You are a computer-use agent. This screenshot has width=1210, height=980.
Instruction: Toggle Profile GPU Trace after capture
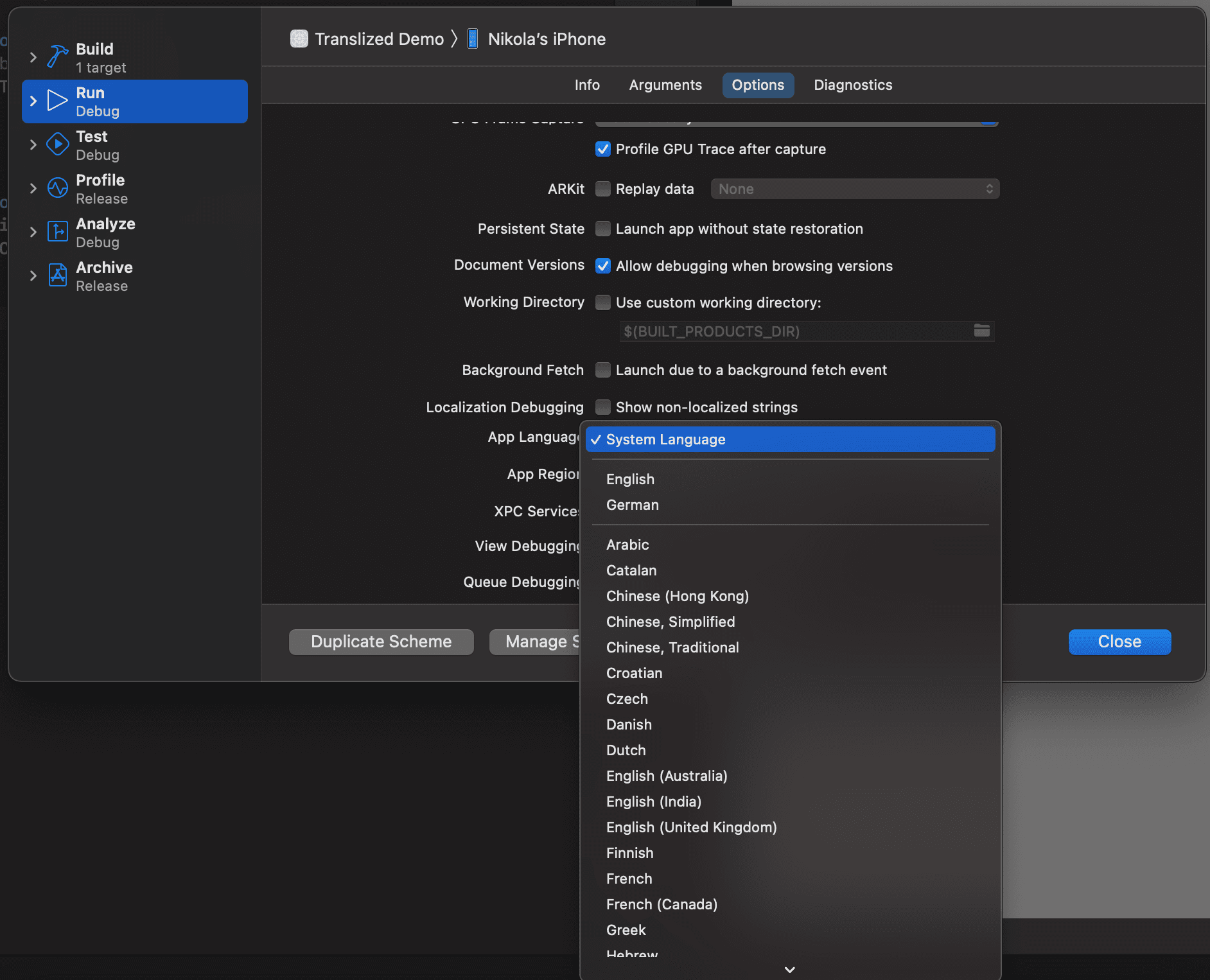[x=603, y=149]
